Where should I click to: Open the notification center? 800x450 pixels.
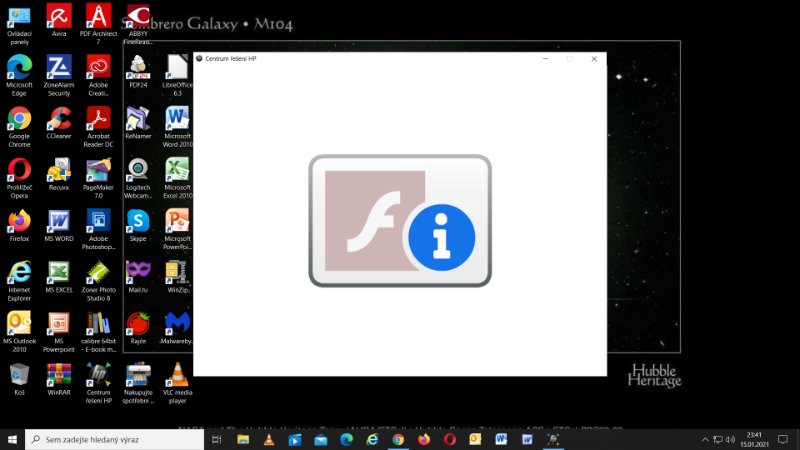783,439
